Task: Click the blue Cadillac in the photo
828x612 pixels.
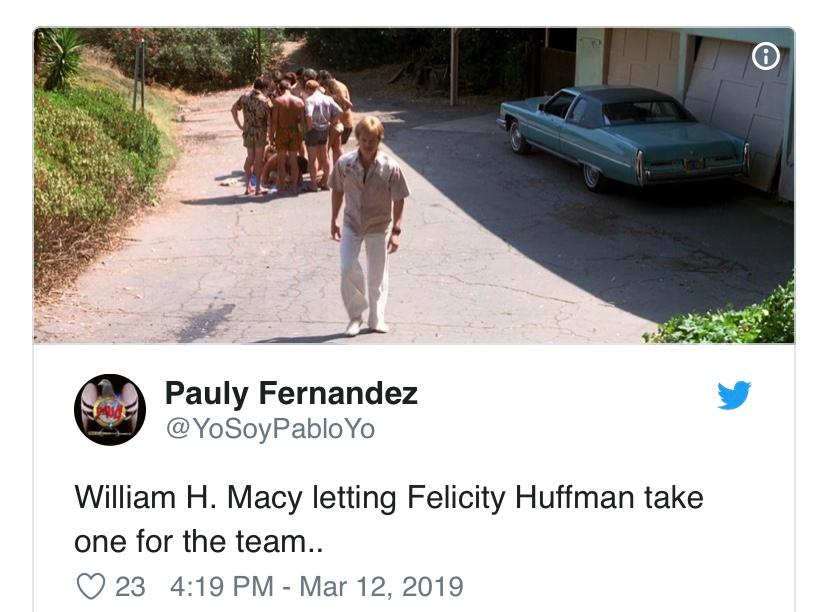Action: [x=624, y=137]
